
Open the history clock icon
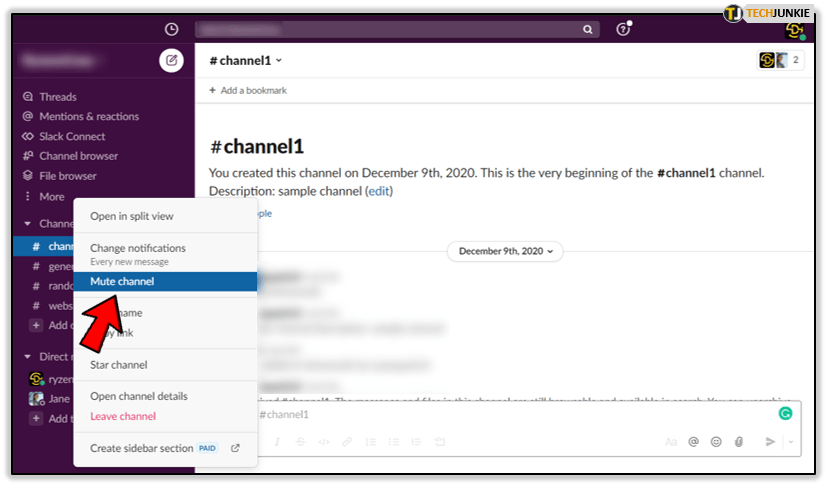click(x=171, y=29)
